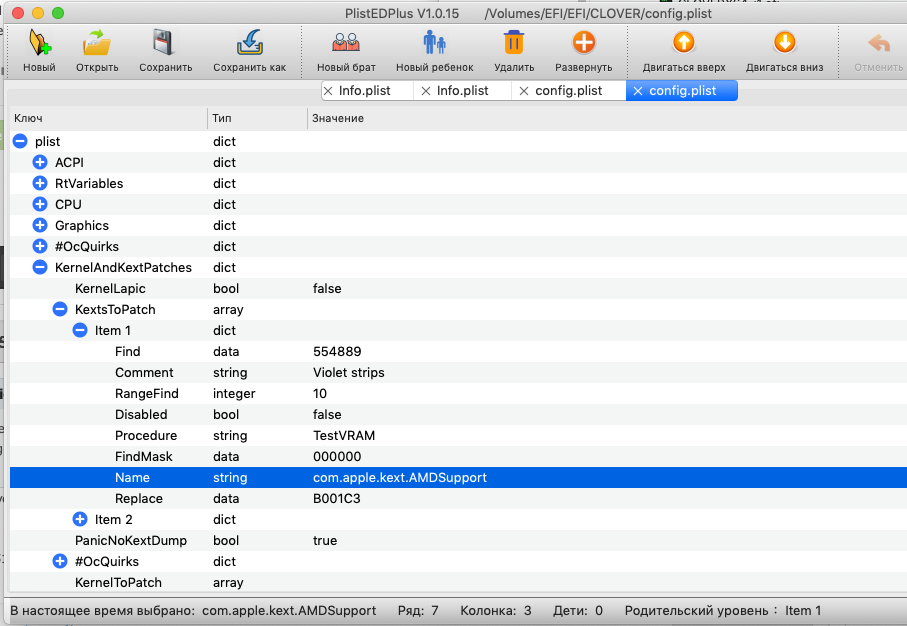Collapse the KextsToPatch array
Viewport: 907px width, 626px height.
(x=60, y=310)
